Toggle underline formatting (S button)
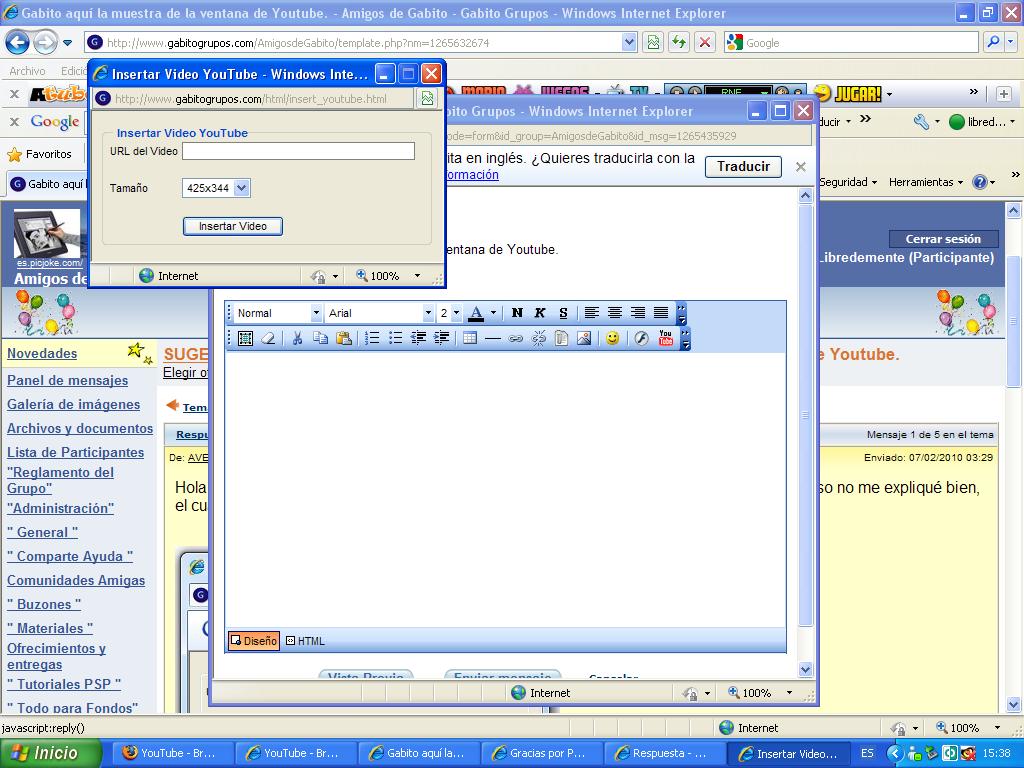1024x768 pixels. pyautogui.click(x=563, y=313)
